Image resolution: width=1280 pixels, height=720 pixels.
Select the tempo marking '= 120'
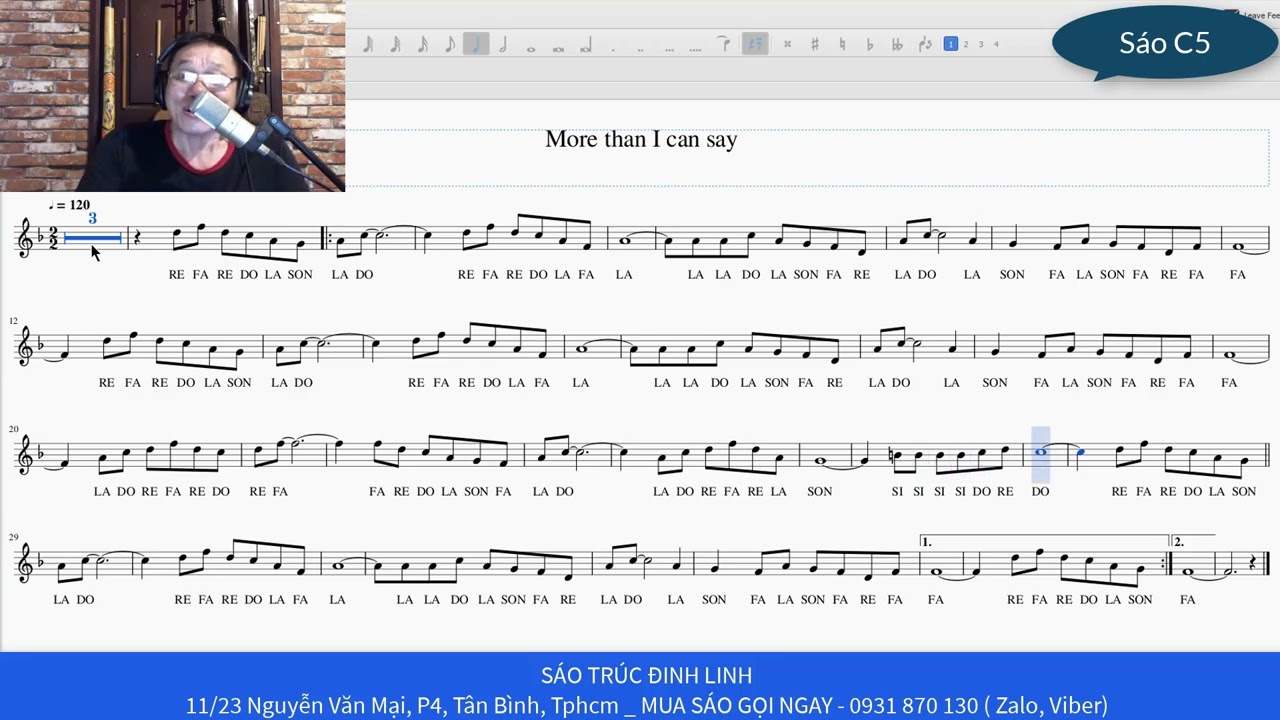[70, 205]
